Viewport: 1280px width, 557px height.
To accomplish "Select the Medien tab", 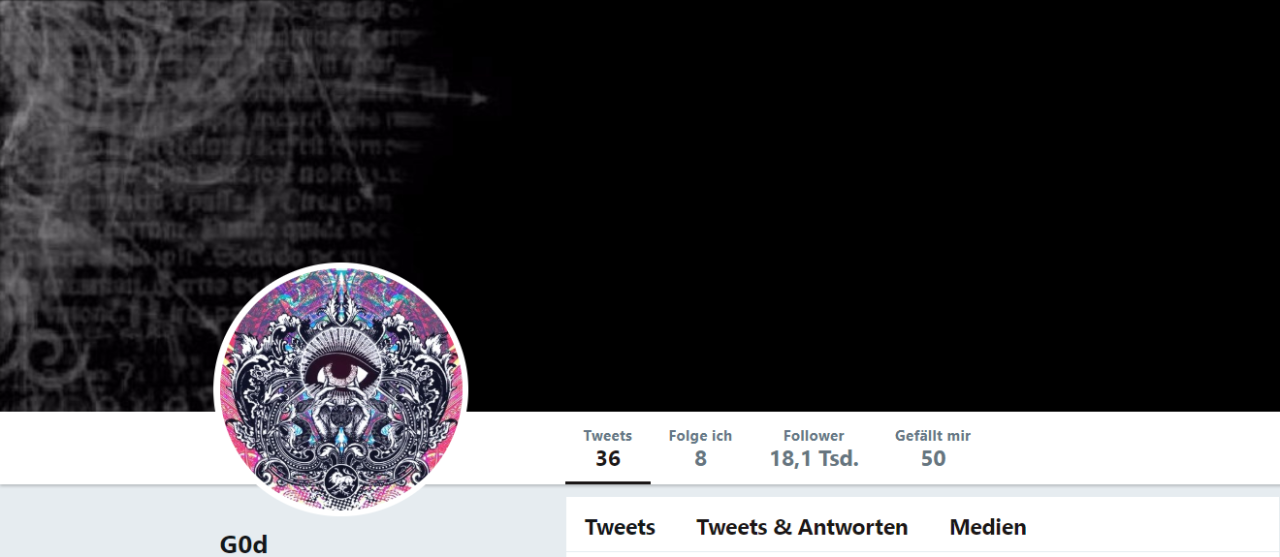I will (x=988, y=527).
